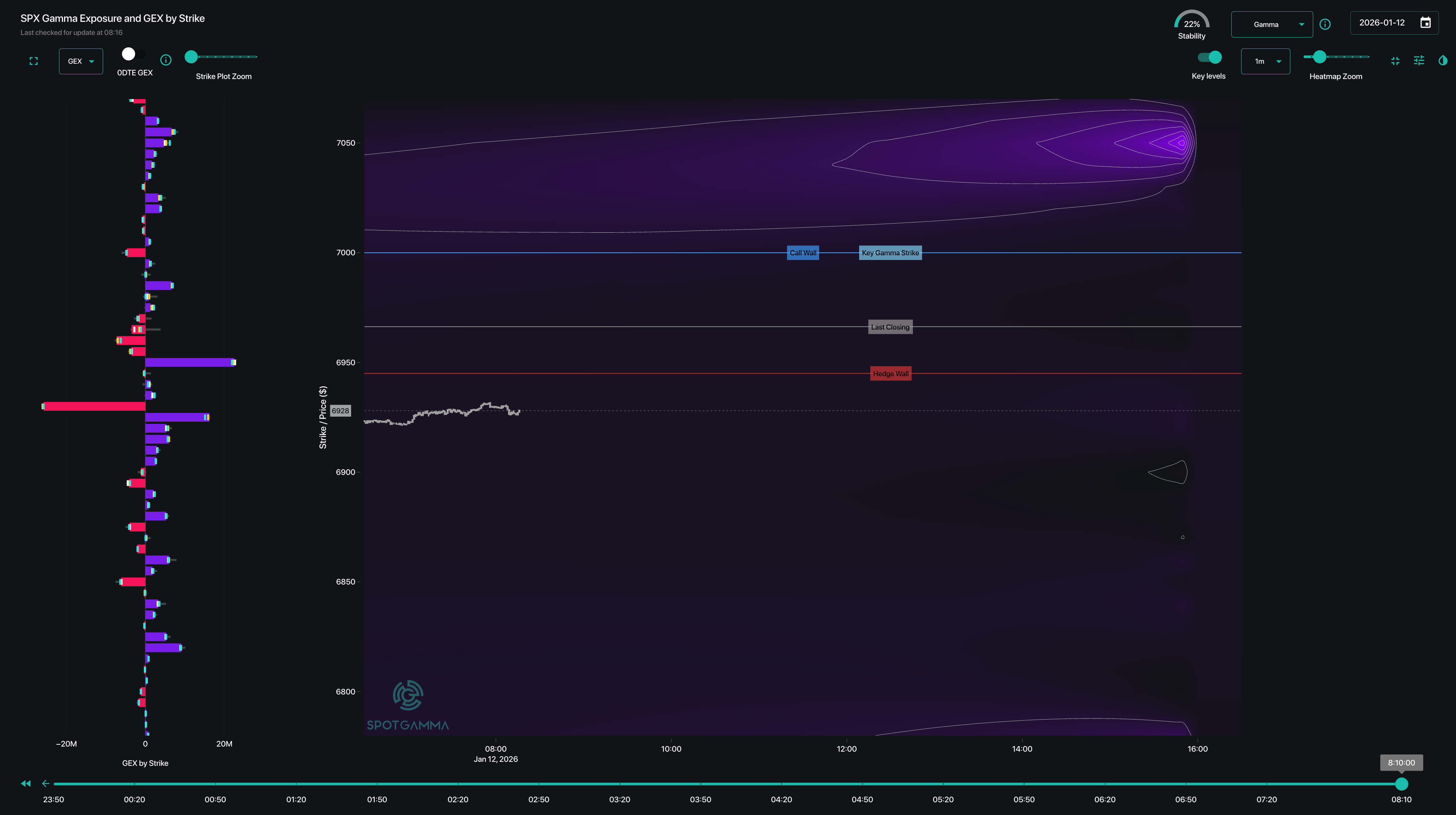Click the Key Gamma Strike label

pyautogui.click(x=890, y=253)
